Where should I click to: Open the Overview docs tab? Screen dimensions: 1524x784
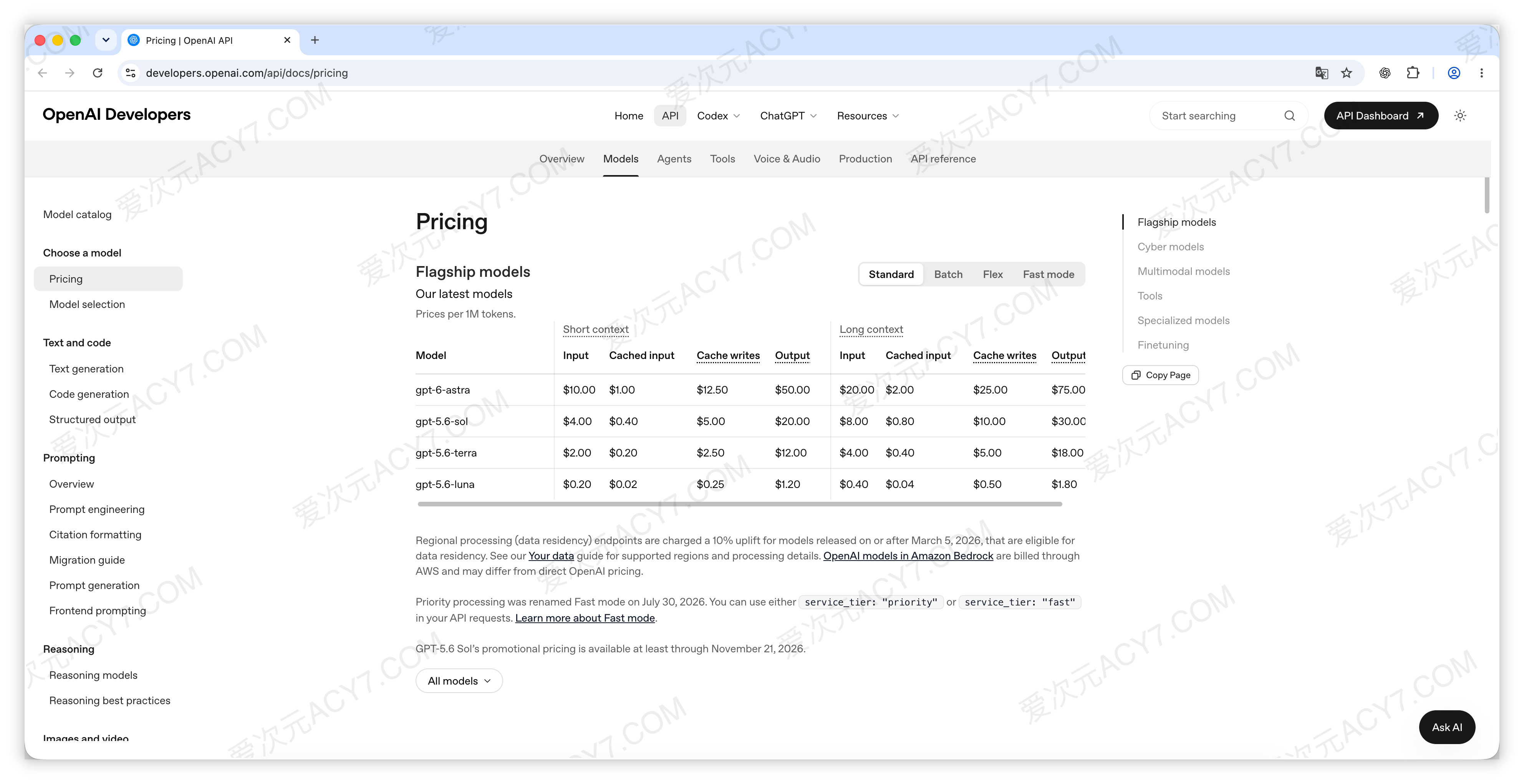pyautogui.click(x=562, y=159)
